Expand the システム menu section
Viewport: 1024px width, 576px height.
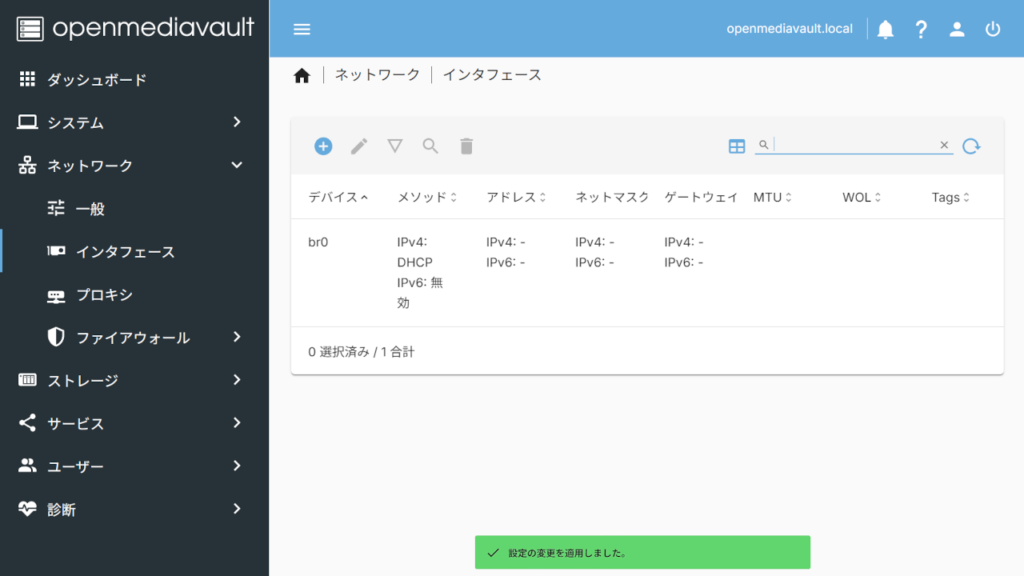coord(134,122)
